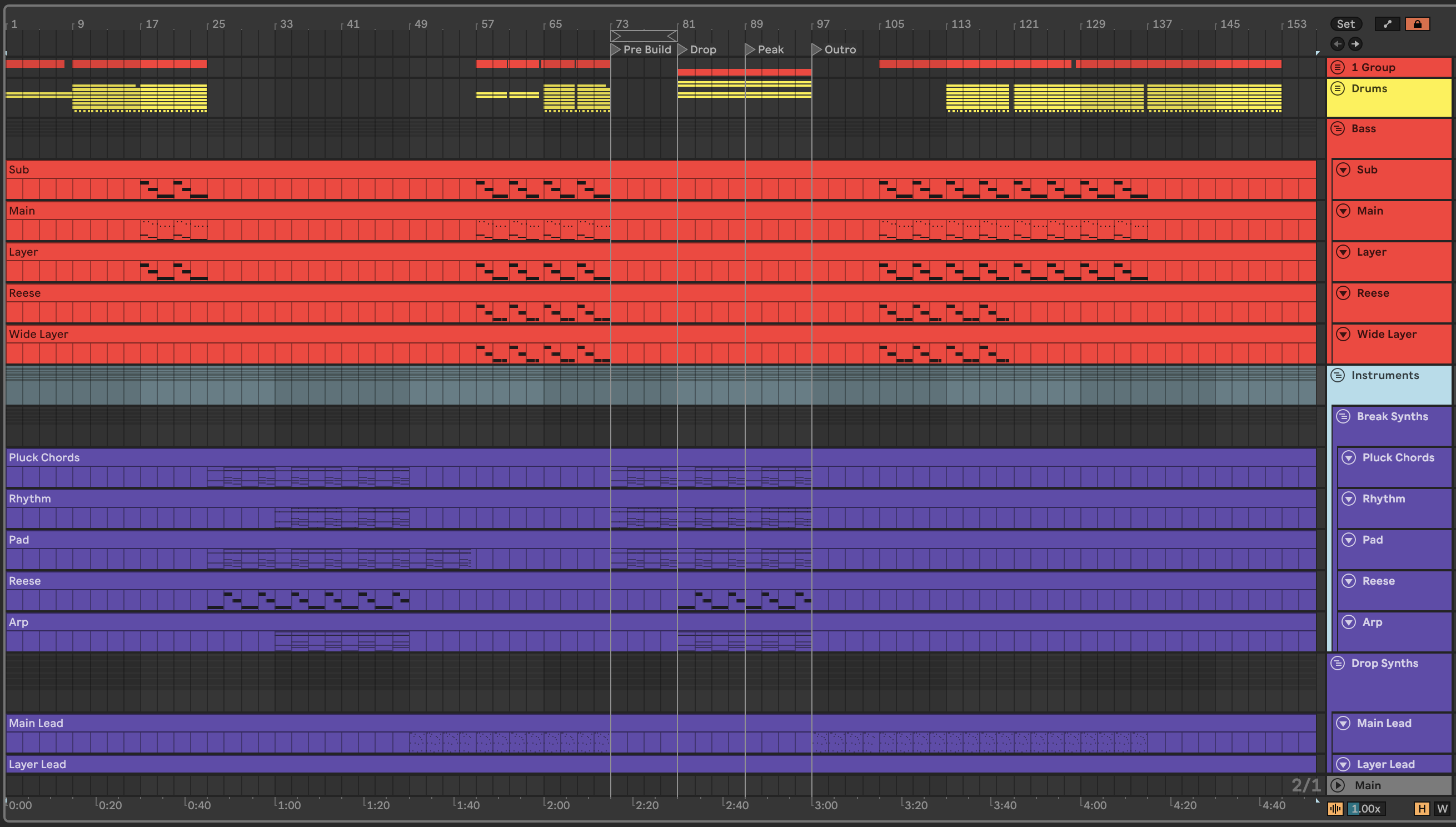The image size is (1456, 827).
Task: Click the 1.00x zoom value field
Action: click(x=1367, y=808)
